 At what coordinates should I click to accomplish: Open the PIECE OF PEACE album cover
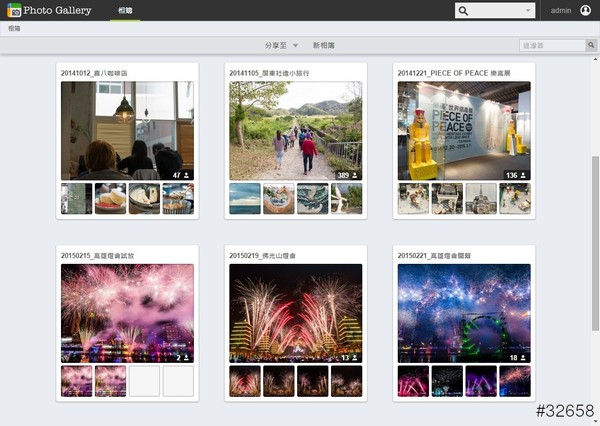coord(464,130)
